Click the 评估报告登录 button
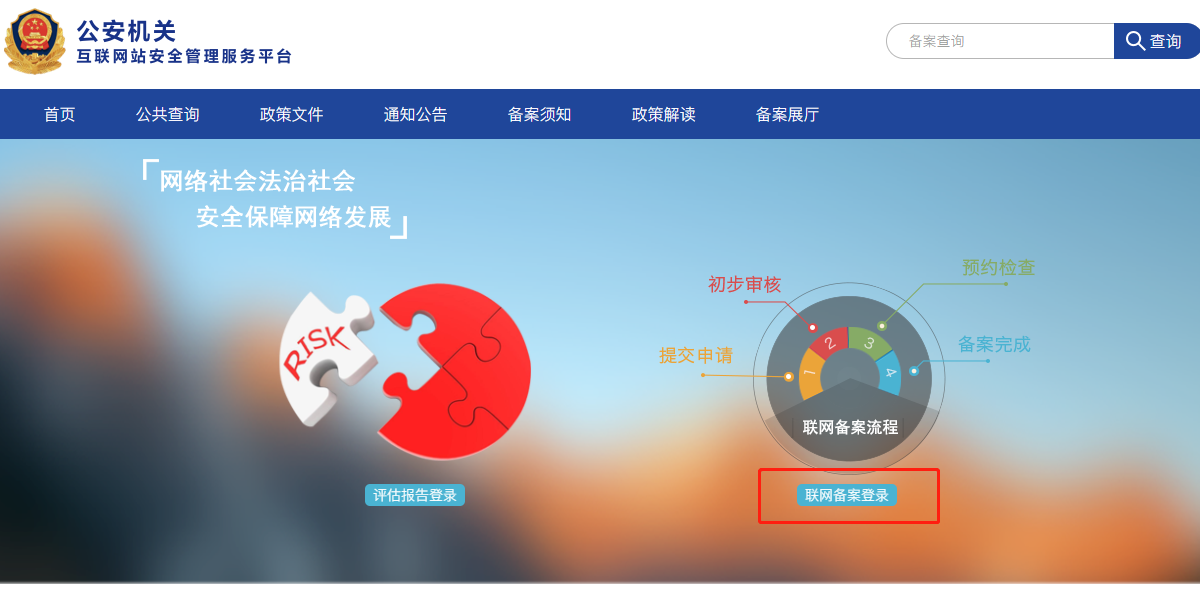 [x=415, y=495]
